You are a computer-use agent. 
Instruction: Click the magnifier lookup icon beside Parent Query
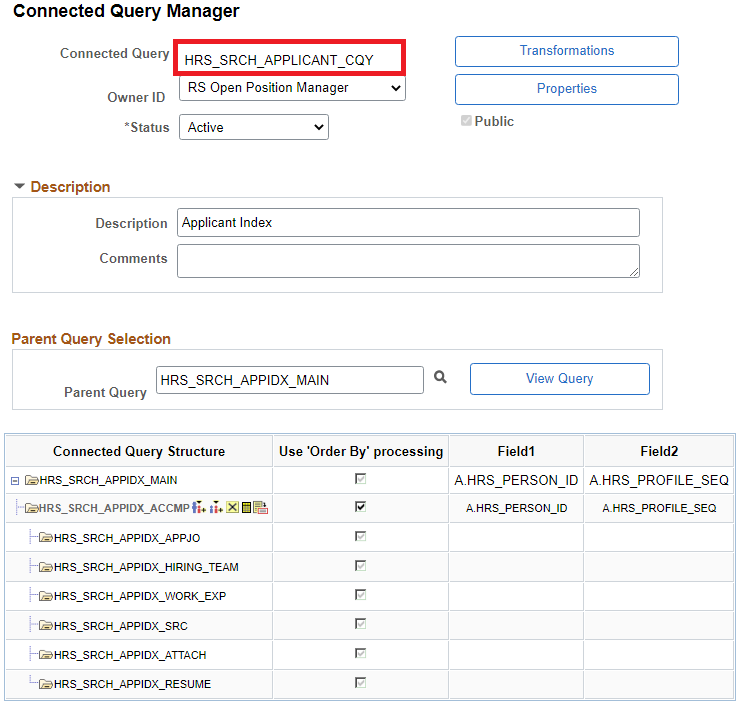tap(440, 378)
